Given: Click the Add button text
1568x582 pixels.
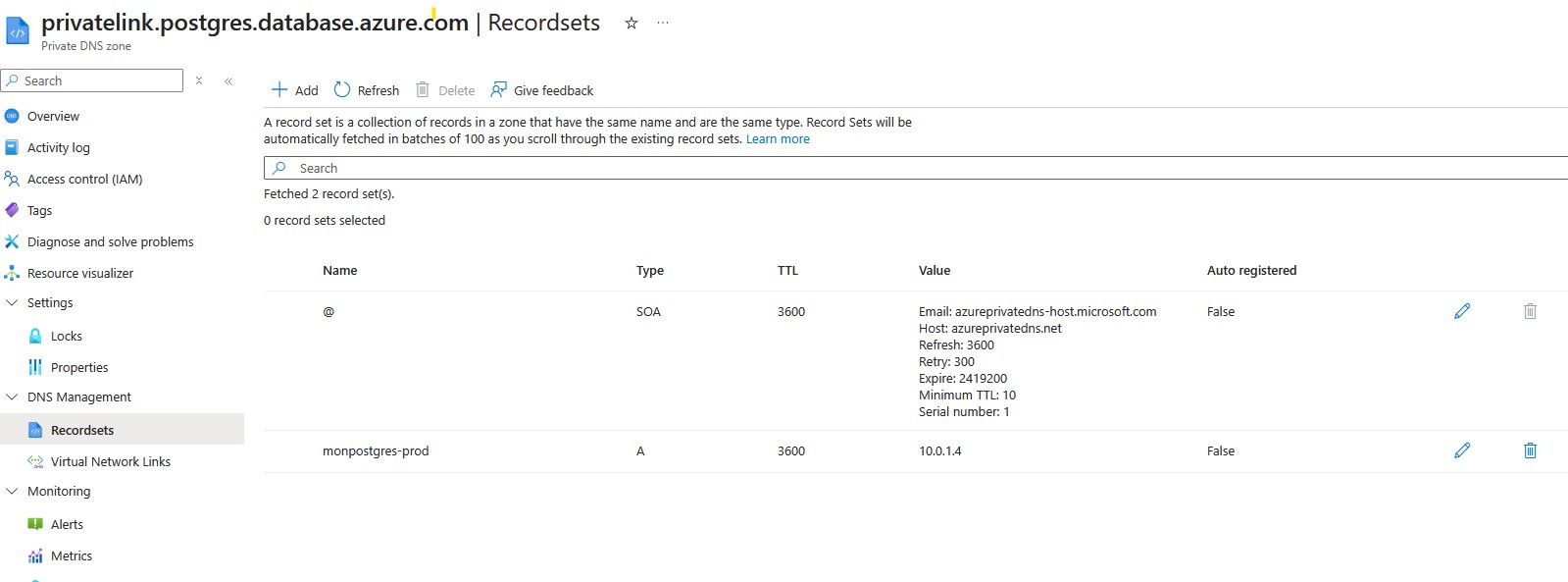Looking at the screenshot, I should tap(307, 90).
